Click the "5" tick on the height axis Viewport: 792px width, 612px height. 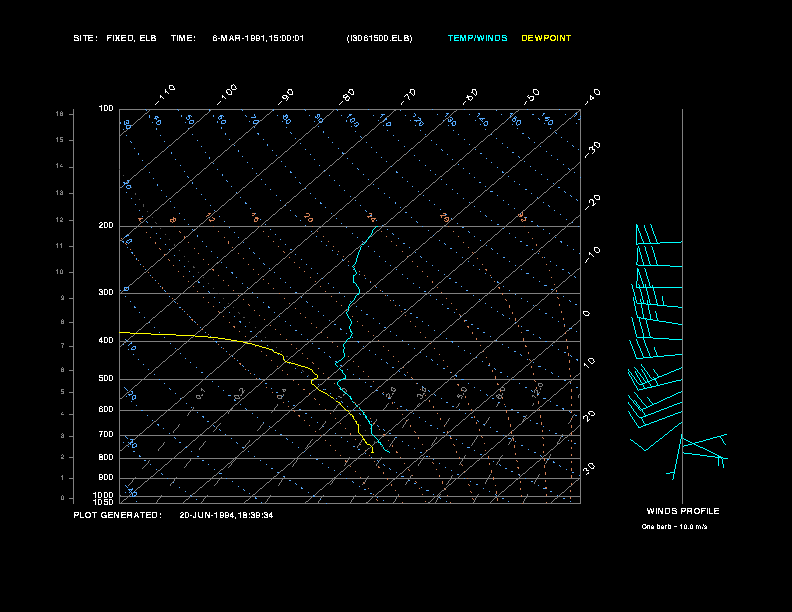point(62,392)
